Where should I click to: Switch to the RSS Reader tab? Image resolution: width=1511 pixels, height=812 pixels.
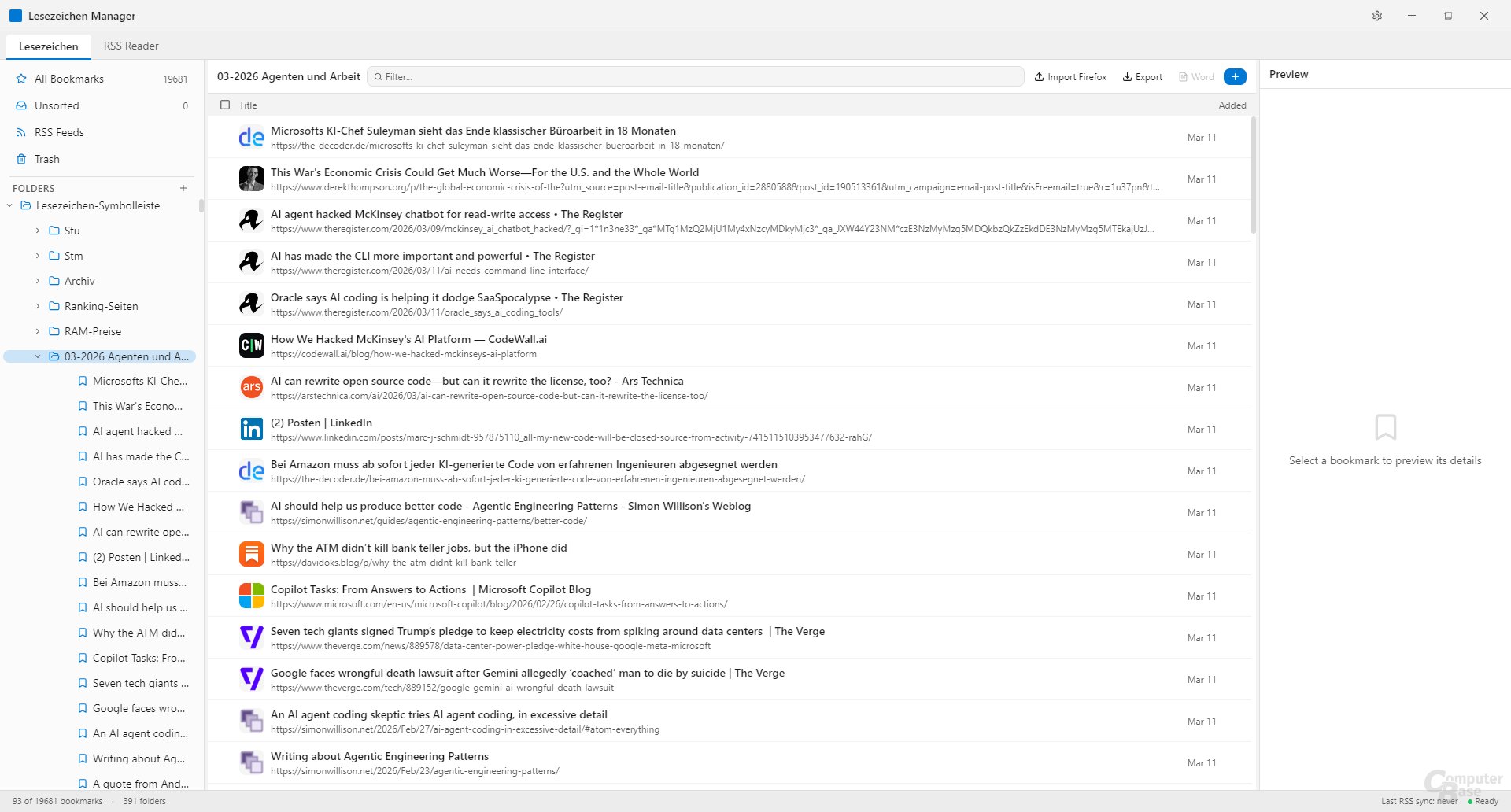131,46
